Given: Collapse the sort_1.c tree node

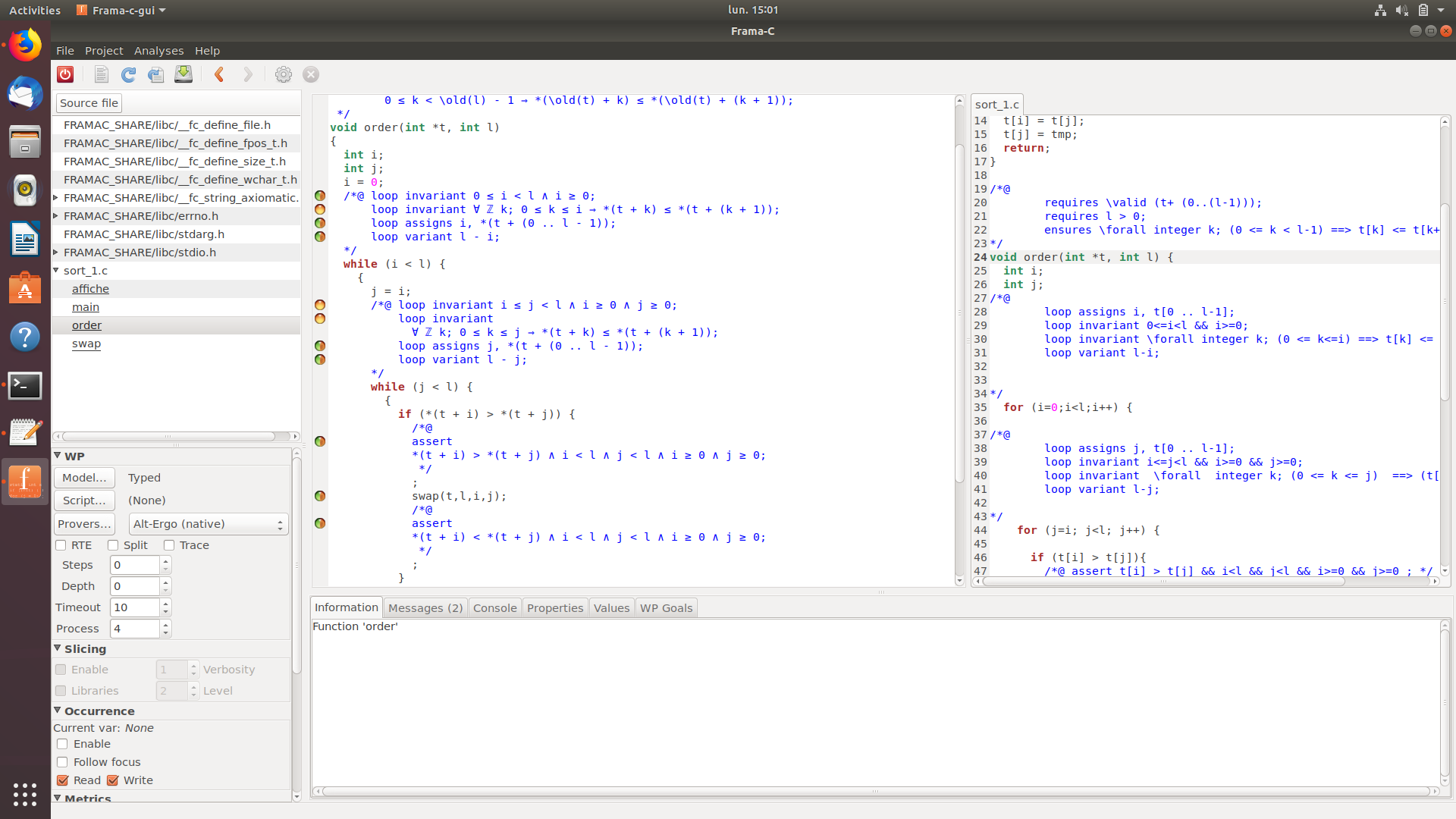Looking at the screenshot, I should pyautogui.click(x=56, y=270).
